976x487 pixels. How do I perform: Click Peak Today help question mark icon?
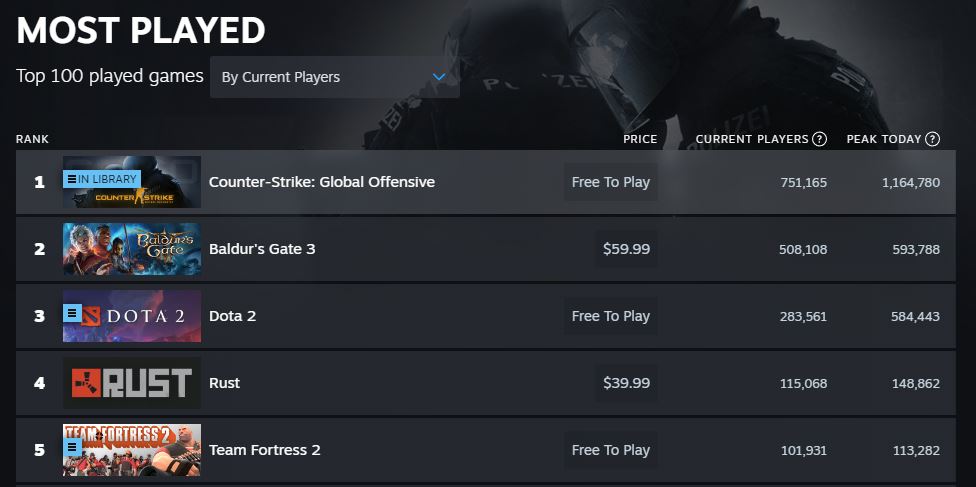point(932,139)
